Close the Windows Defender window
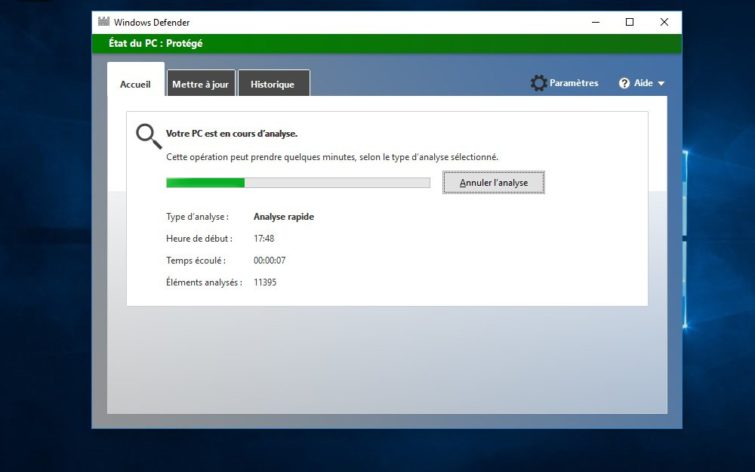The image size is (755, 472). (x=664, y=22)
